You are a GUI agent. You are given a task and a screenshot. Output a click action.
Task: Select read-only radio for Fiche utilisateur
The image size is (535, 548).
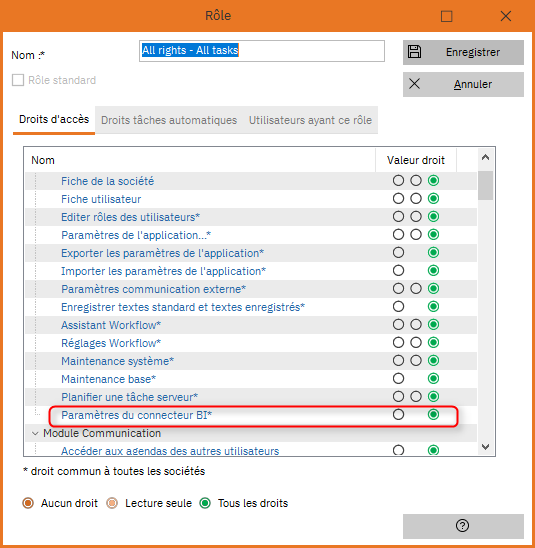[416, 199]
